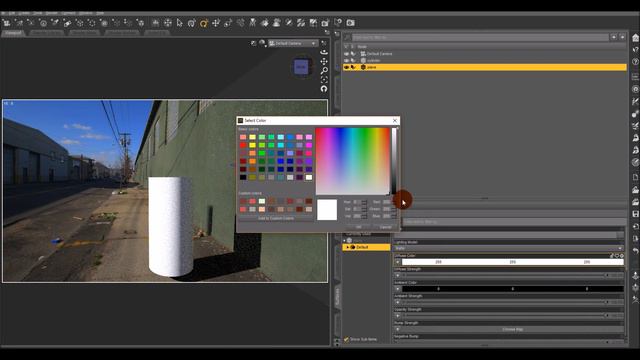Click the Surfaces filter input field
The image size is (640, 360).
[513, 222]
